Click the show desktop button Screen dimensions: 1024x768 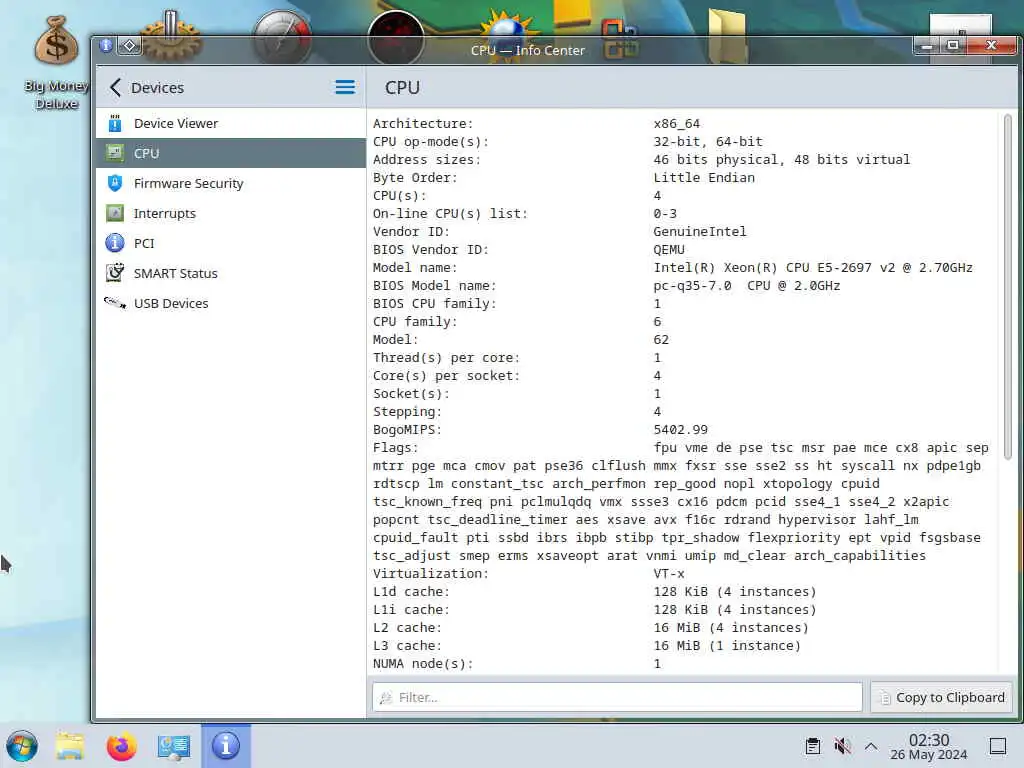pyautogui.click(x=998, y=746)
